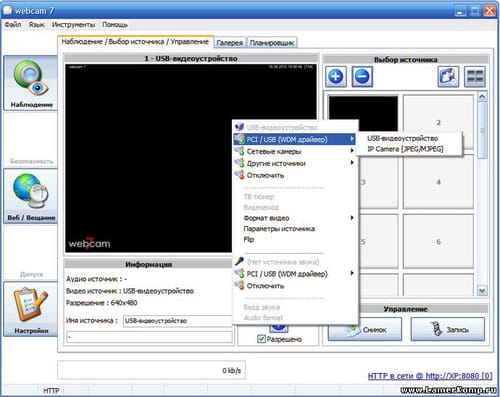Viewport: 500px width, 397px height.
Task: Click the Видео источник : USB-видеоустройство text
Action: 130,291
